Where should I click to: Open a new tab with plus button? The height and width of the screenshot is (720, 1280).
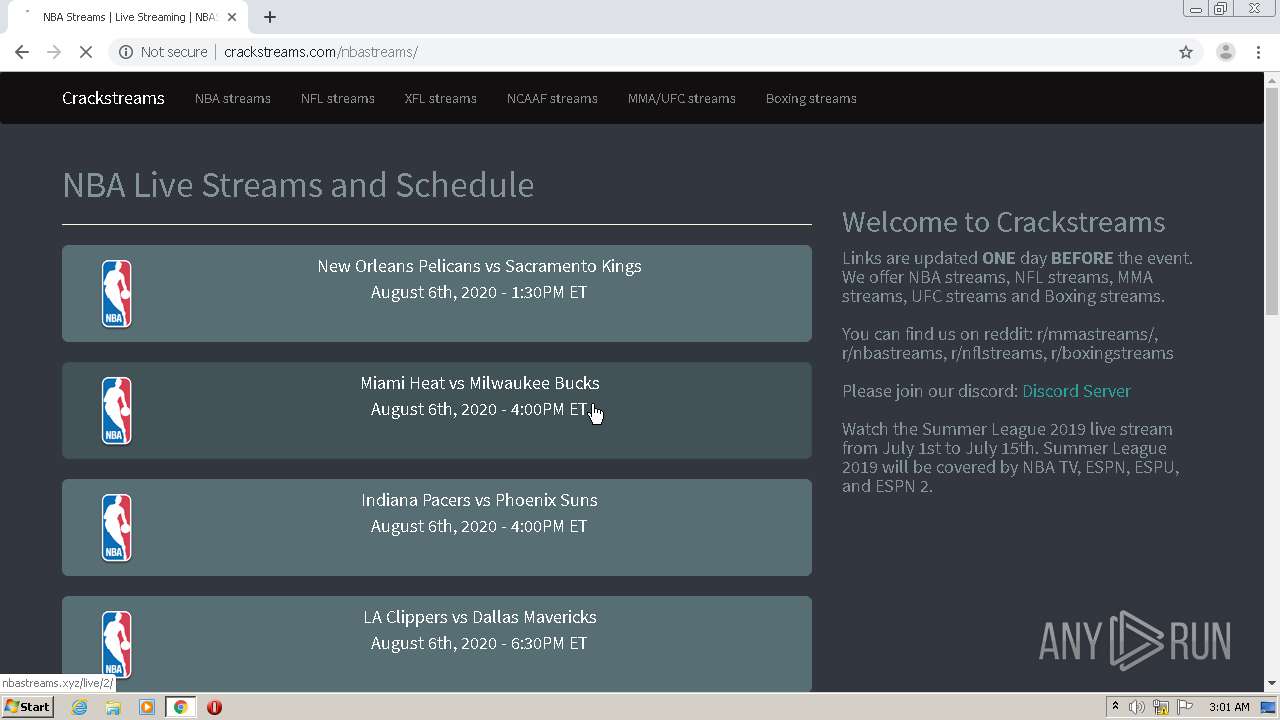(270, 17)
